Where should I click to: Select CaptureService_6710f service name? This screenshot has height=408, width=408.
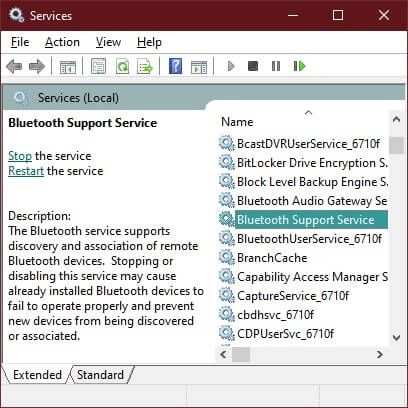[293, 296]
